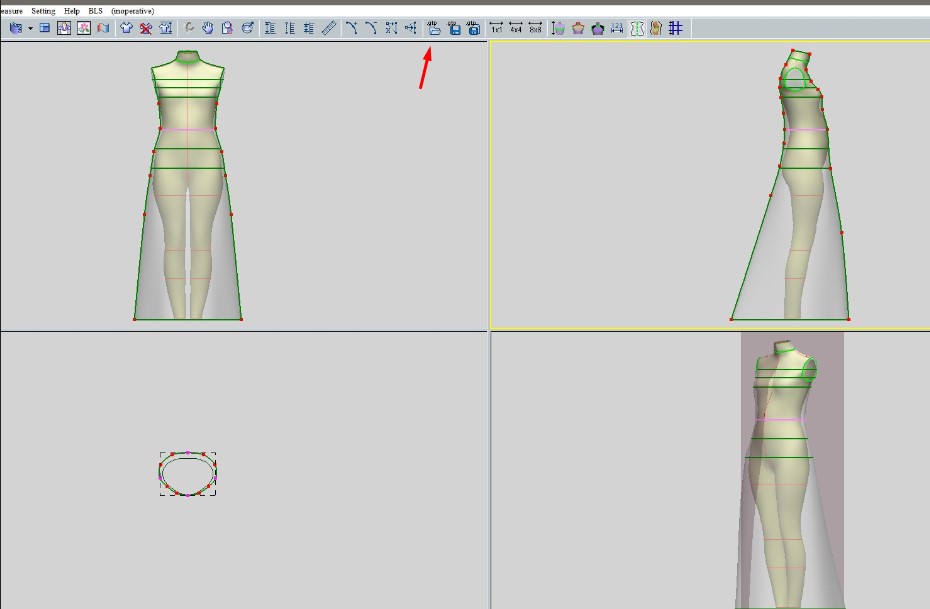The width and height of the screenshot is (930, 609).
Task: Click the ruler measure tool icon
Action: (x=329, y=29)
